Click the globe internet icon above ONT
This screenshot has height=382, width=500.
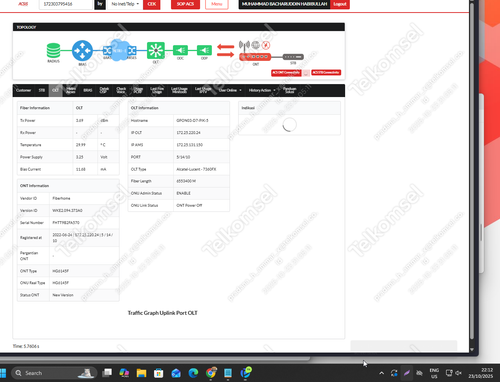point(256,45)
